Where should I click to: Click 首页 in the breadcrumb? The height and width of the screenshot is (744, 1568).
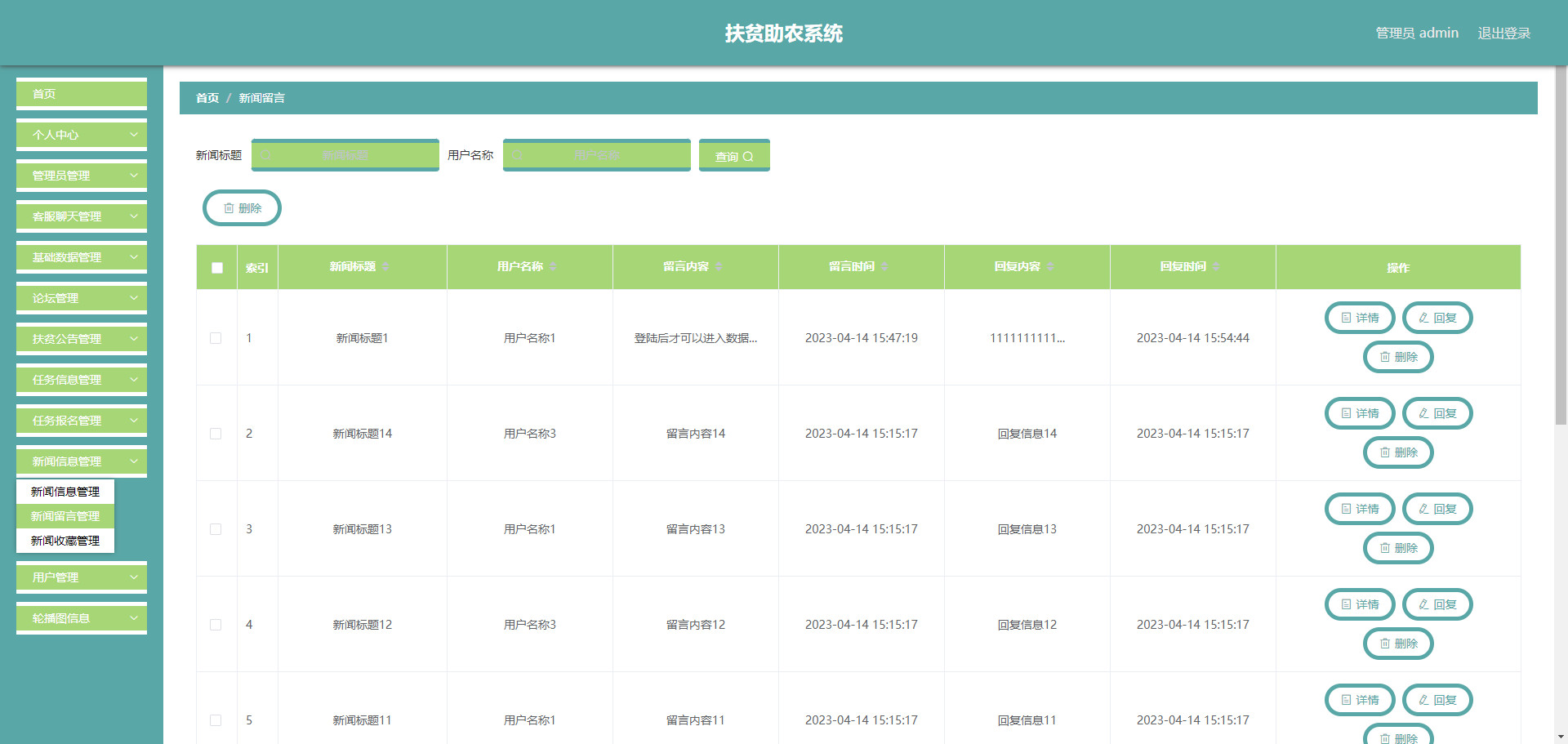(x=207, y=98)
